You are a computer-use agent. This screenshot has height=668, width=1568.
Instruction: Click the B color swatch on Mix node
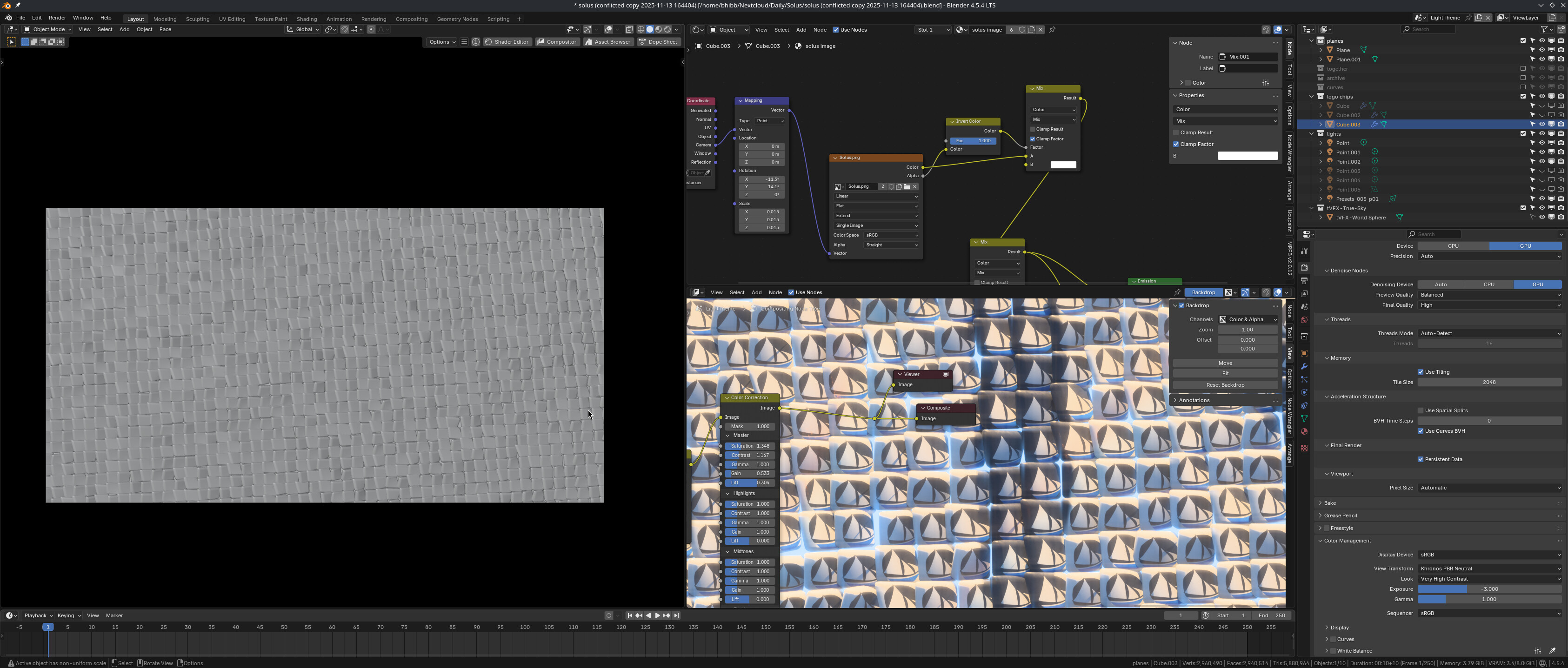pyautogui.click(x=1063, y=165)
